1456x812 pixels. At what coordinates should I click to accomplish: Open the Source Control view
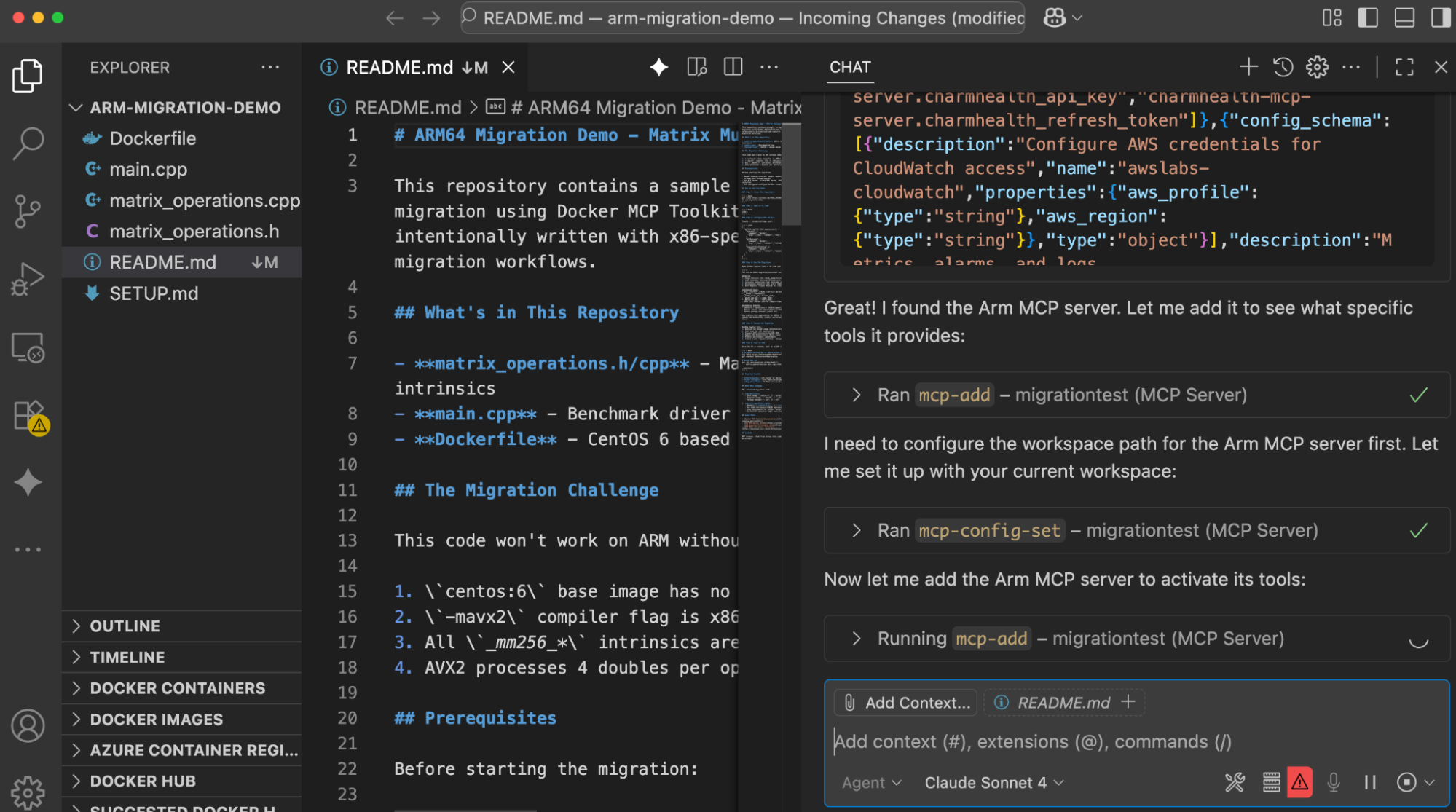pyautogui.click(x=28, y=210)
